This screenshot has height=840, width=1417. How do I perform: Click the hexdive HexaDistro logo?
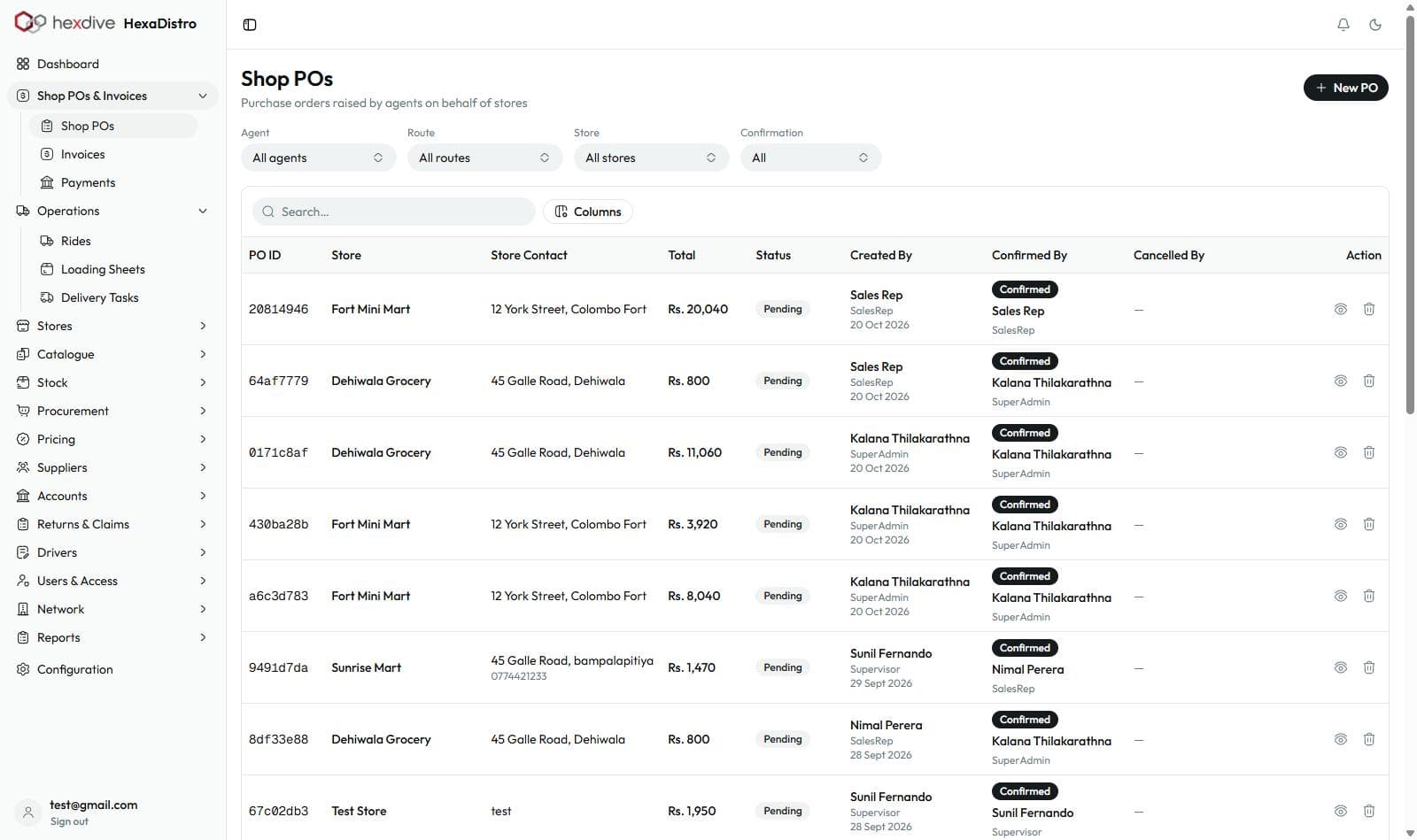click(x=105, y=23)
